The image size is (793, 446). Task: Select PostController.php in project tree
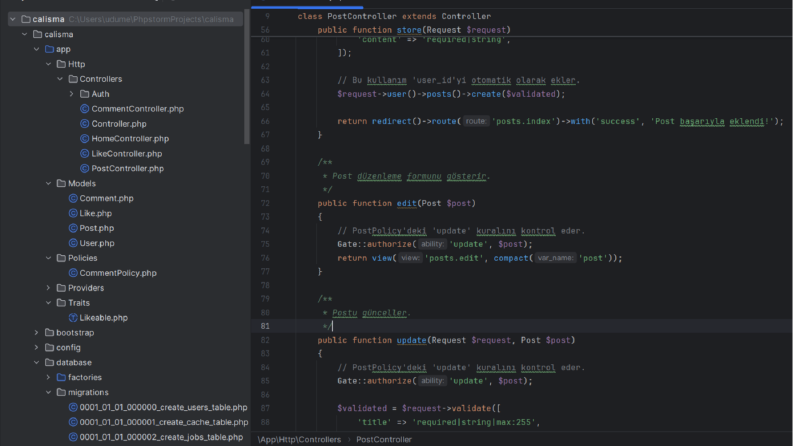pos(127,168)
